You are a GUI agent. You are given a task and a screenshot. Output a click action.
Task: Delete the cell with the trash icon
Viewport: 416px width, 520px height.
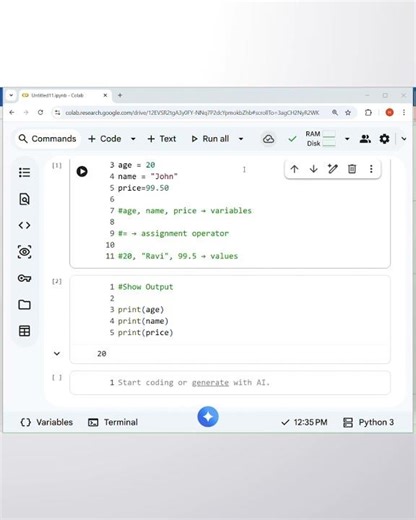pos(352,169)
